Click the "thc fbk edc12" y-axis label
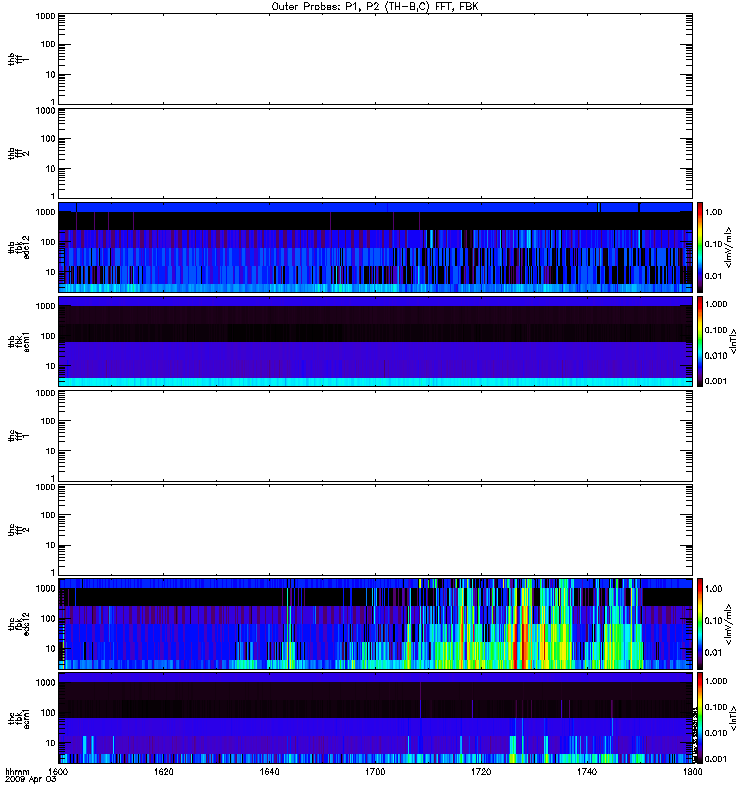This screenshot has height=800, width=750. tap(18, 624)
